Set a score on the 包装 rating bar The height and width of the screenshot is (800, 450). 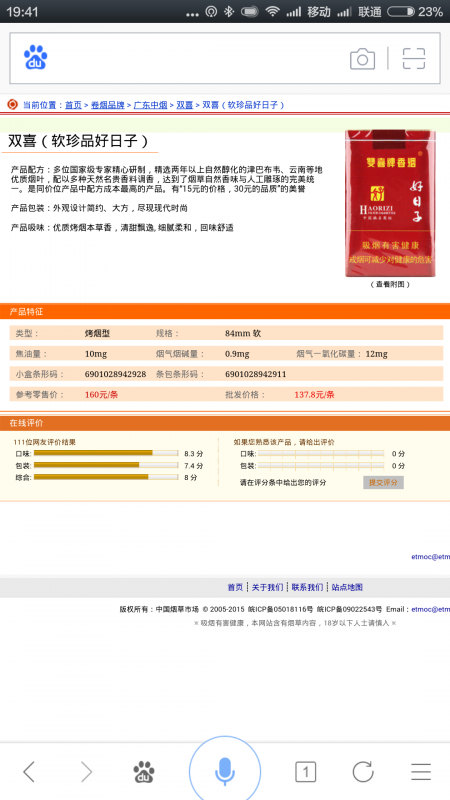(x=321, y=466)
